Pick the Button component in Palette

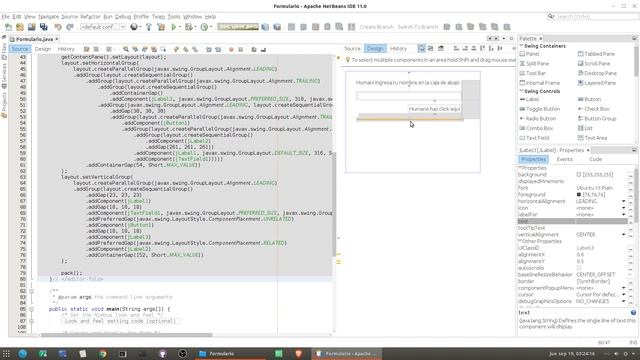(x=589, y=99)
